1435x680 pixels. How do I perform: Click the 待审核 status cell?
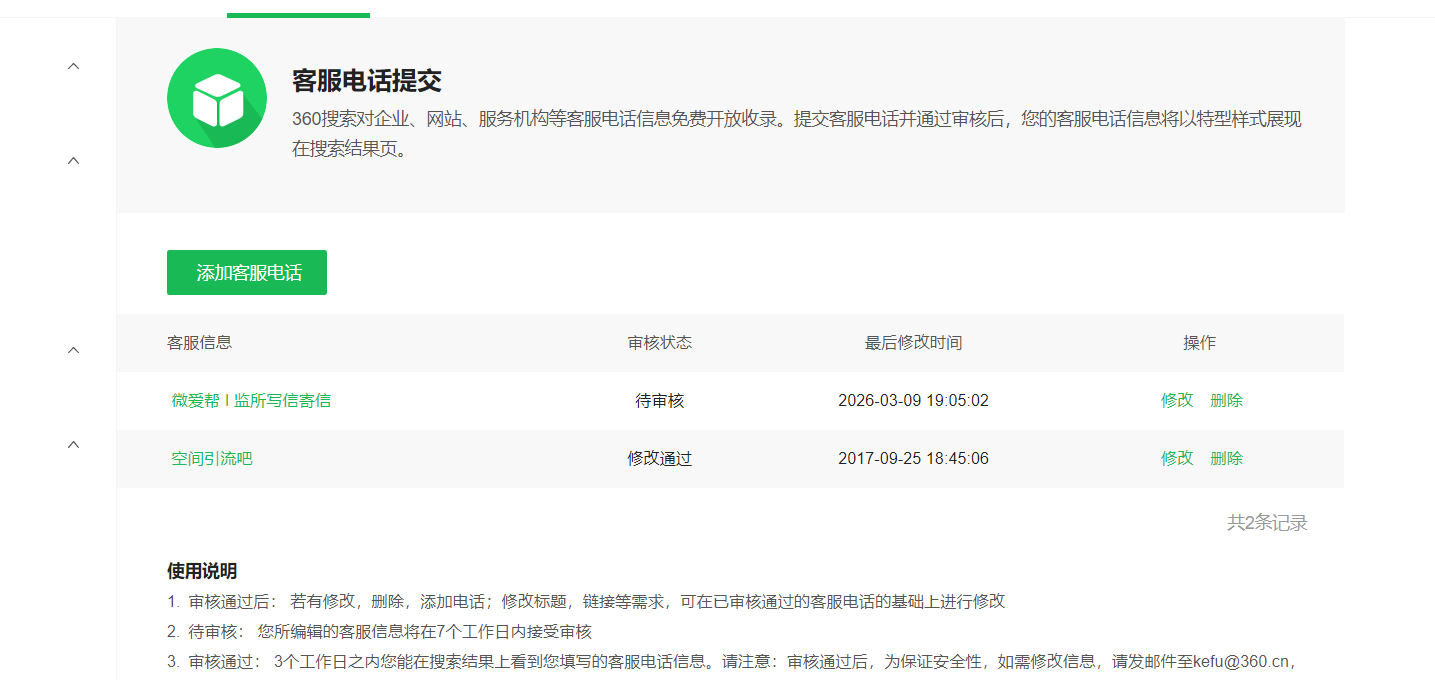click(660, 401)
